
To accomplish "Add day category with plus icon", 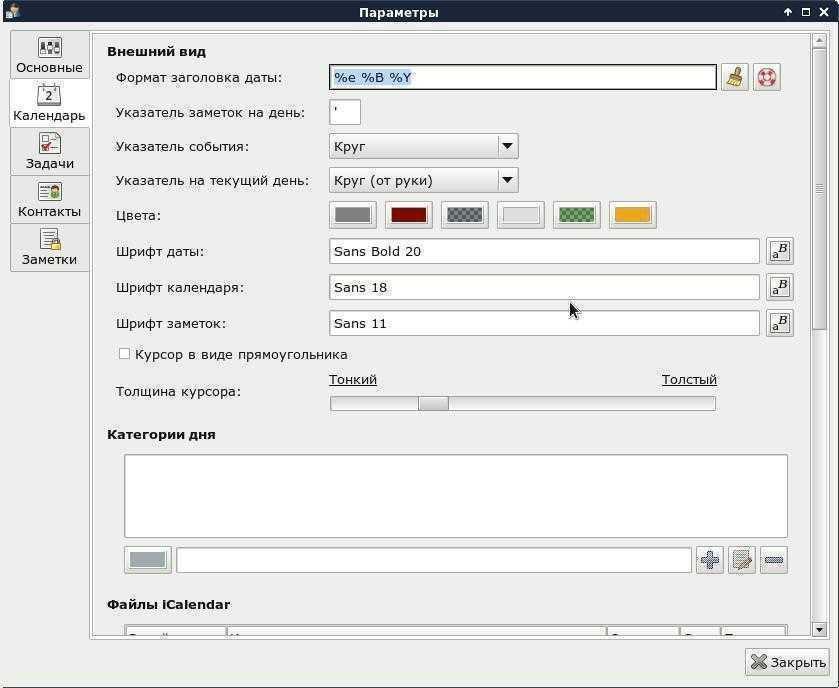I will tap(710, 560).
